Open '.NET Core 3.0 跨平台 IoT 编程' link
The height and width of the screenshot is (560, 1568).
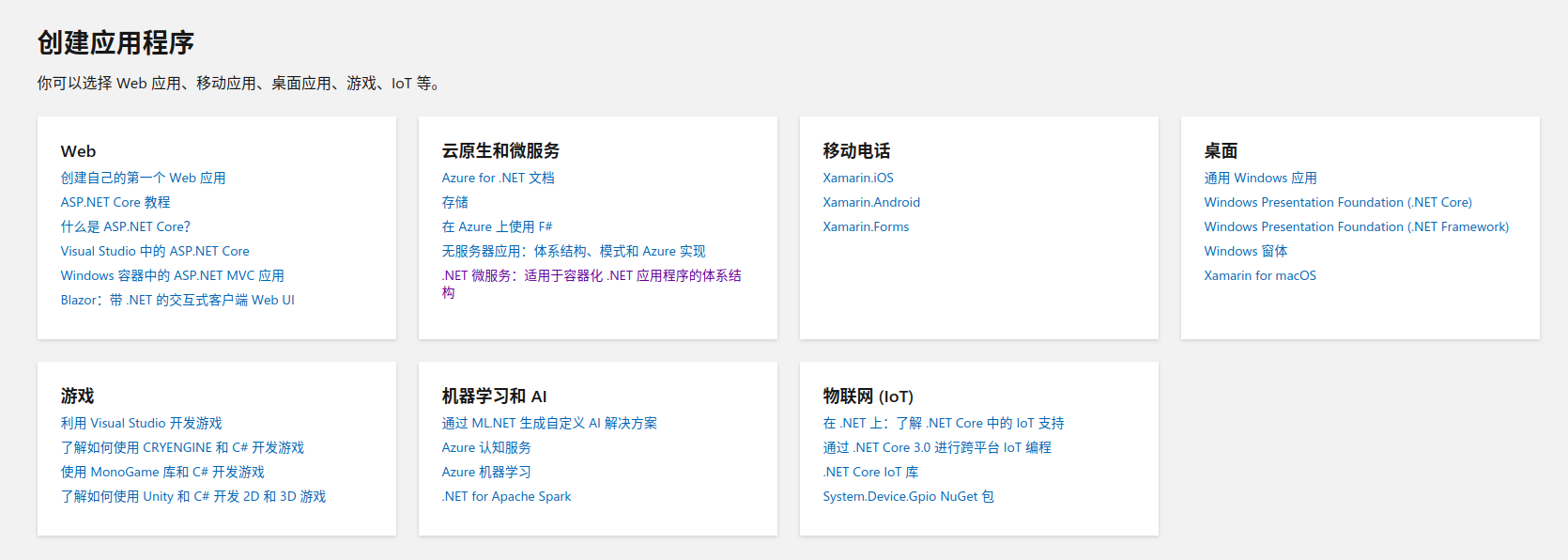pos(937,447)
